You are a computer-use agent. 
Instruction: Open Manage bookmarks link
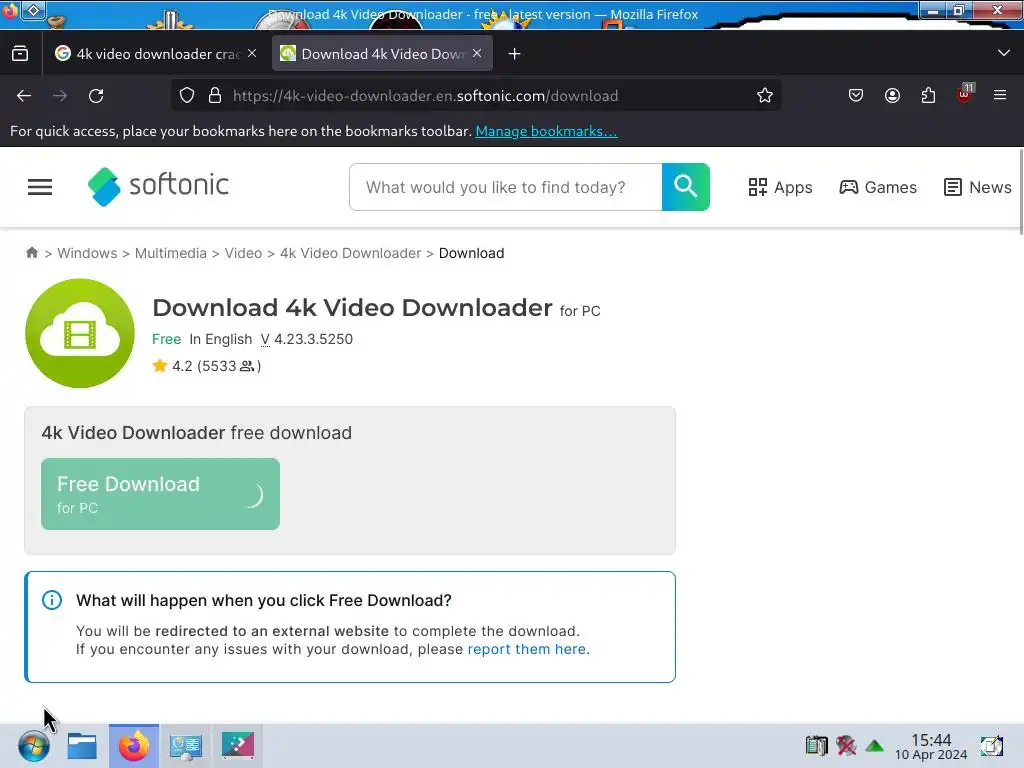click(x=546, y=131)
